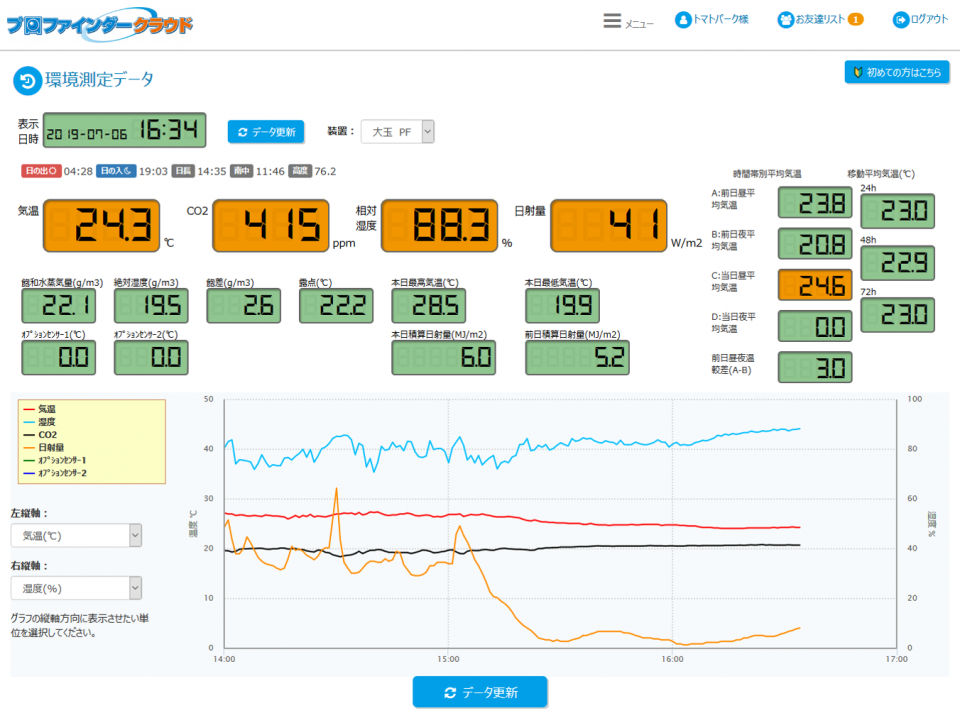Image resolution: width=960 pixels, height=718 pixels.
Task: Click the clock icon beside 環境測定データ heading
Action: (28, 81)
